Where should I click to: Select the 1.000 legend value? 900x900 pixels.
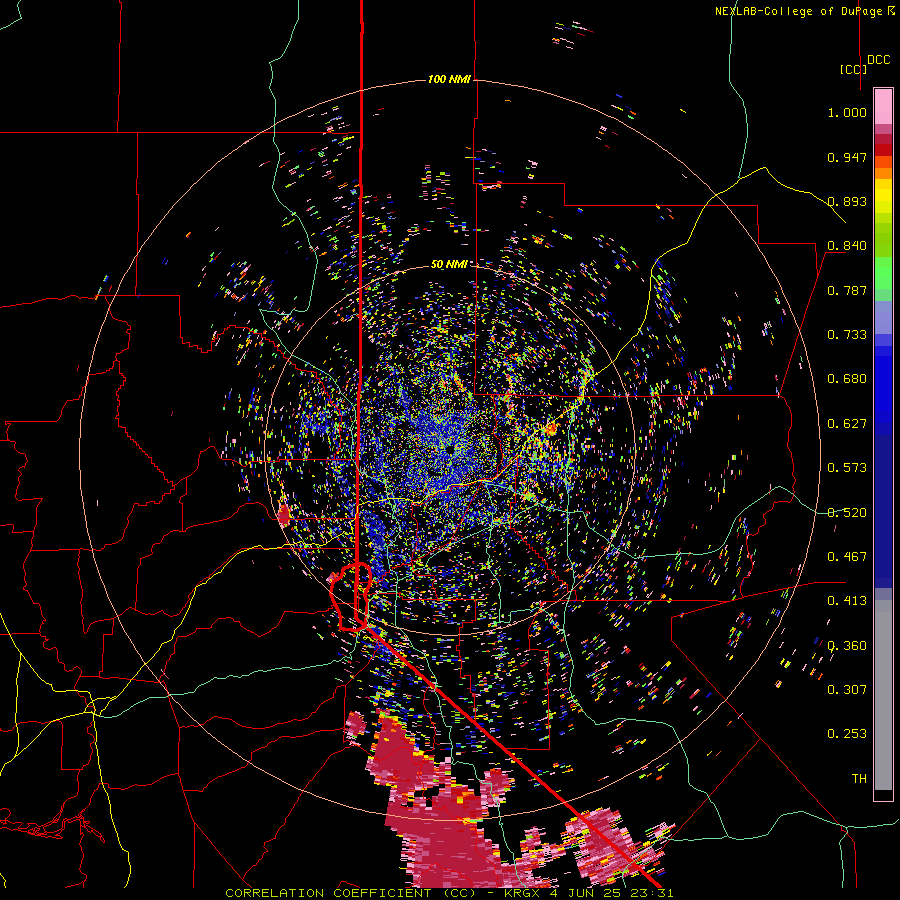click(847, 112)
